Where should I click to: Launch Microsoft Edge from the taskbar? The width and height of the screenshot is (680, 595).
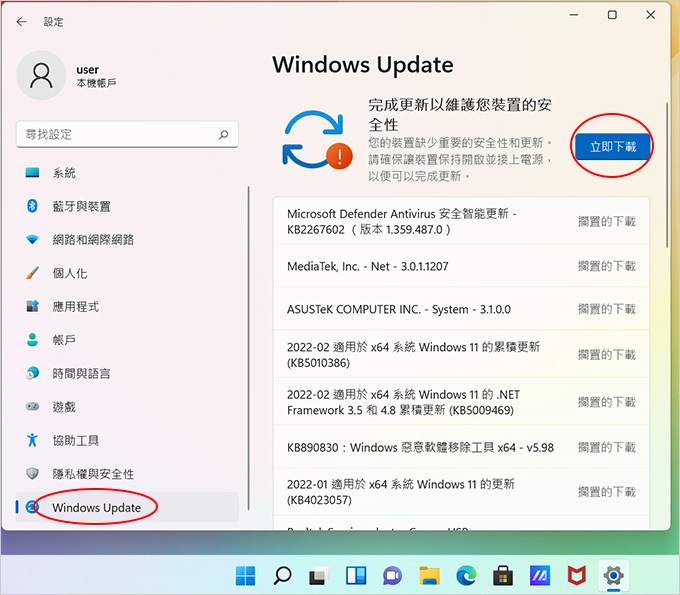[x=466, y=575]
